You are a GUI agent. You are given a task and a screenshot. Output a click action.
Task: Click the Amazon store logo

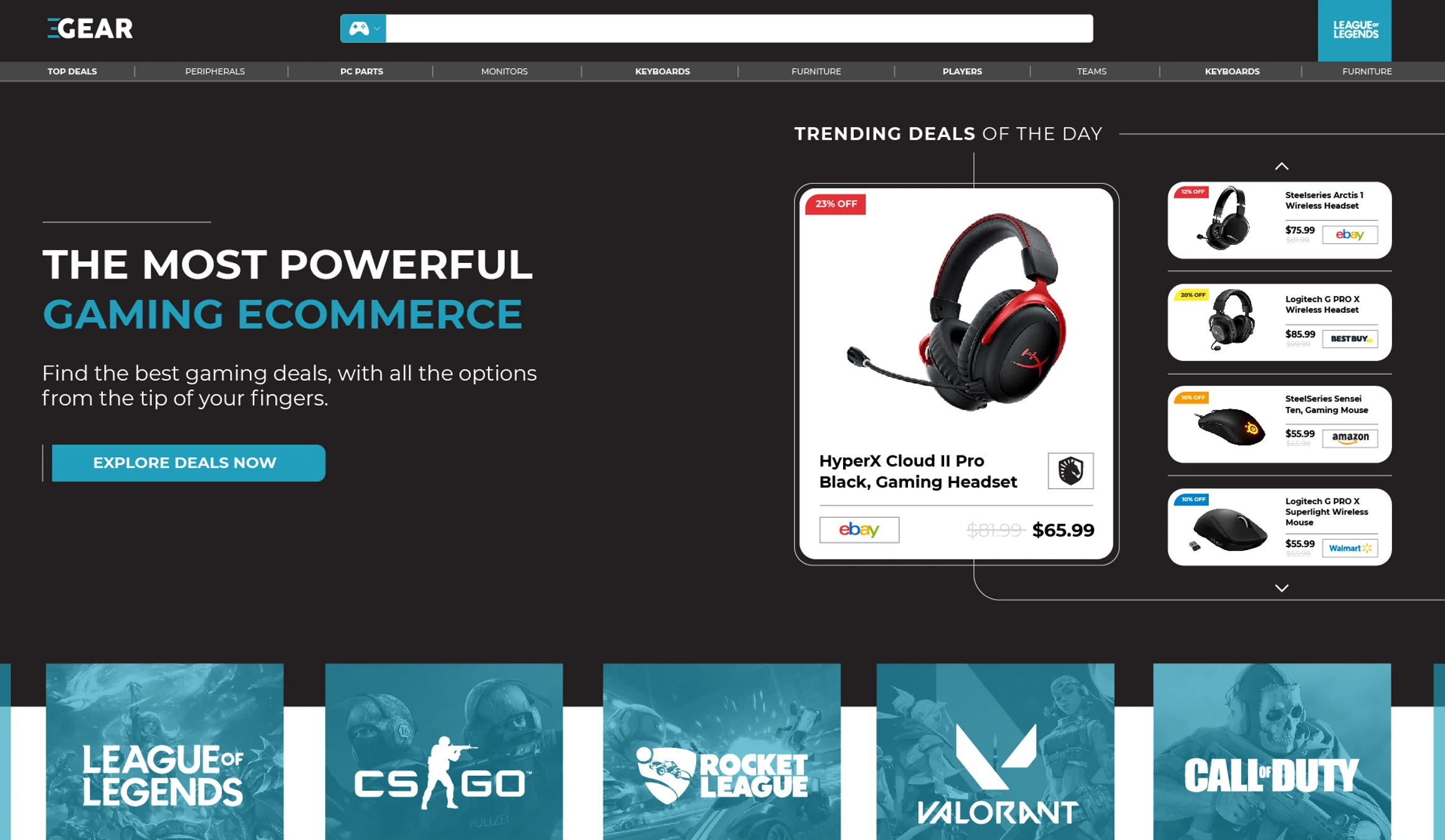coord(1350,438)
